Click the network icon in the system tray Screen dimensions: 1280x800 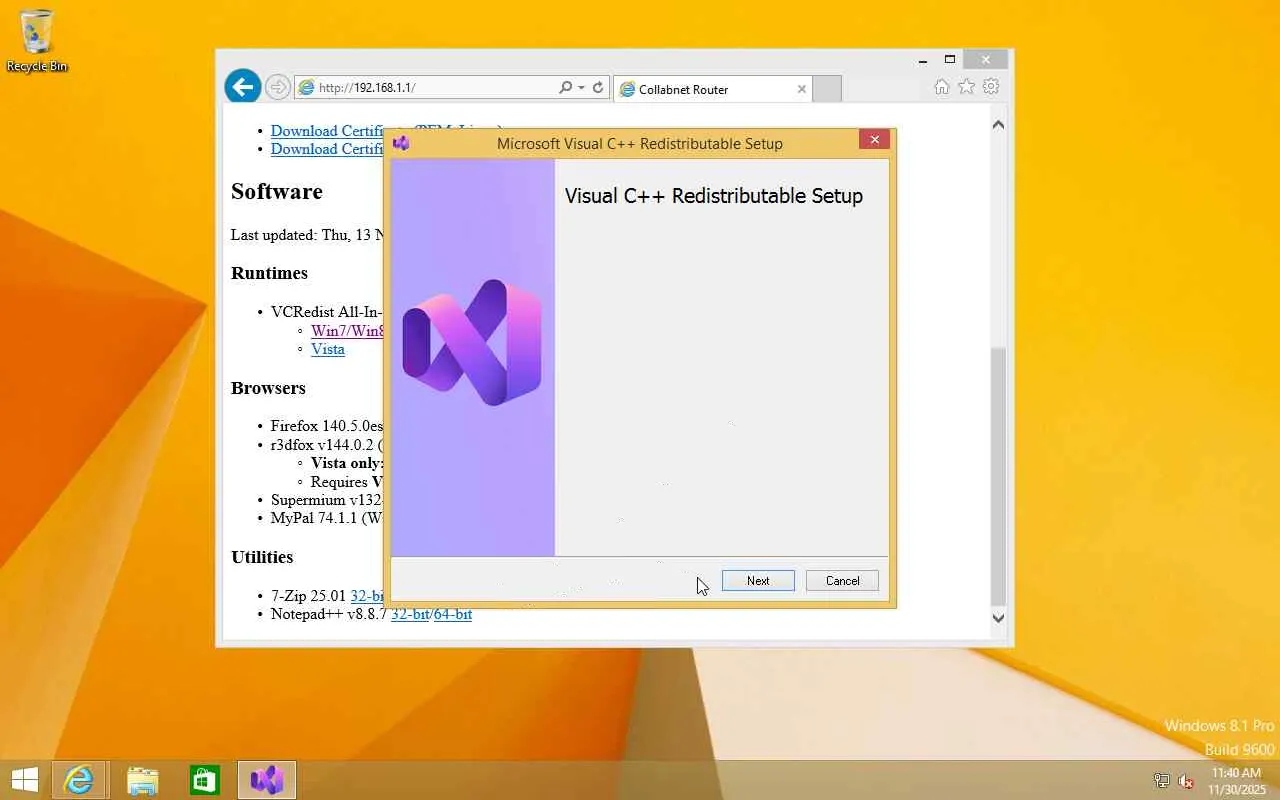(x=1161, y=781)
